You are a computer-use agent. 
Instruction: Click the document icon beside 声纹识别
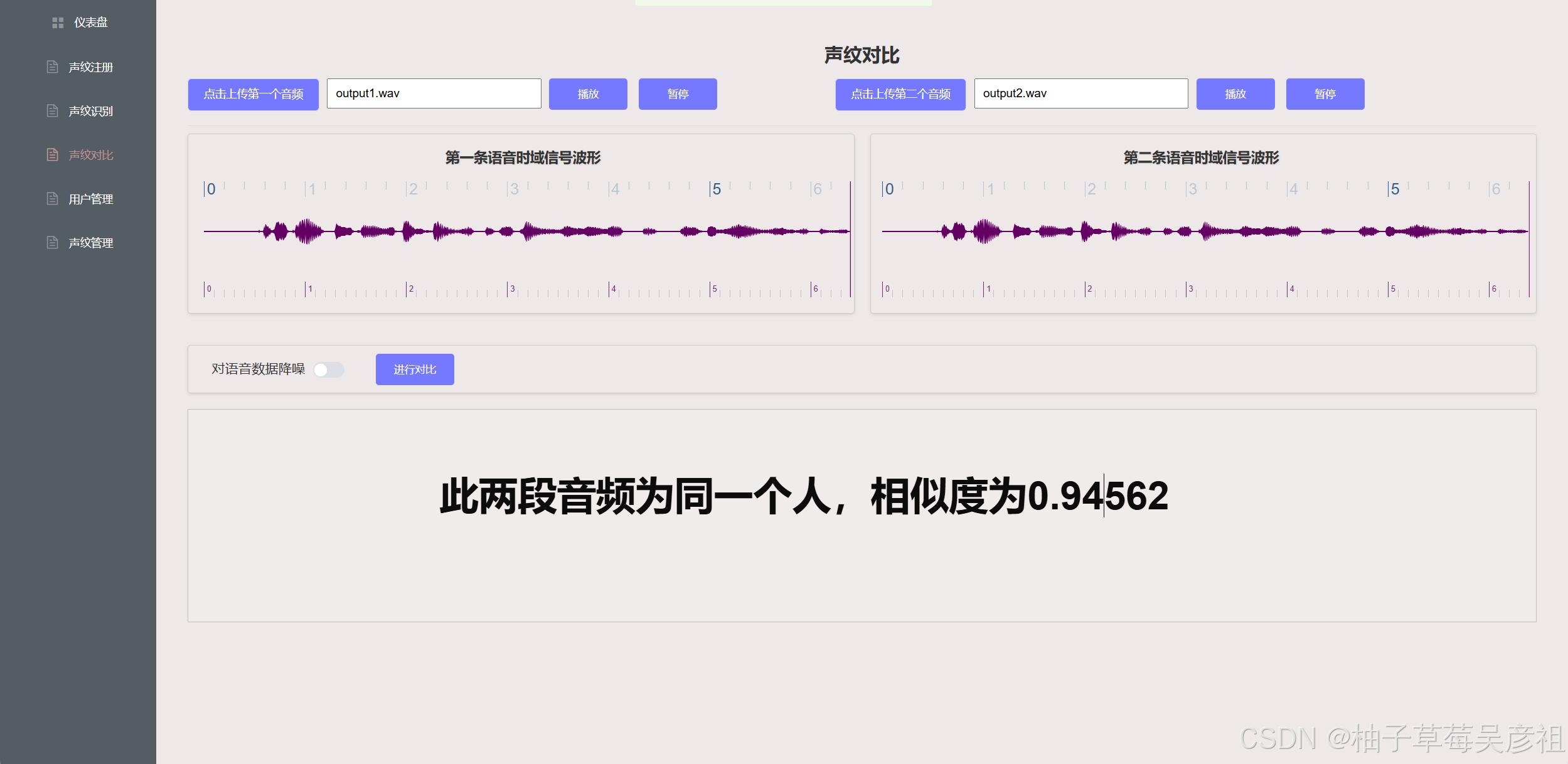coord(53,111)
